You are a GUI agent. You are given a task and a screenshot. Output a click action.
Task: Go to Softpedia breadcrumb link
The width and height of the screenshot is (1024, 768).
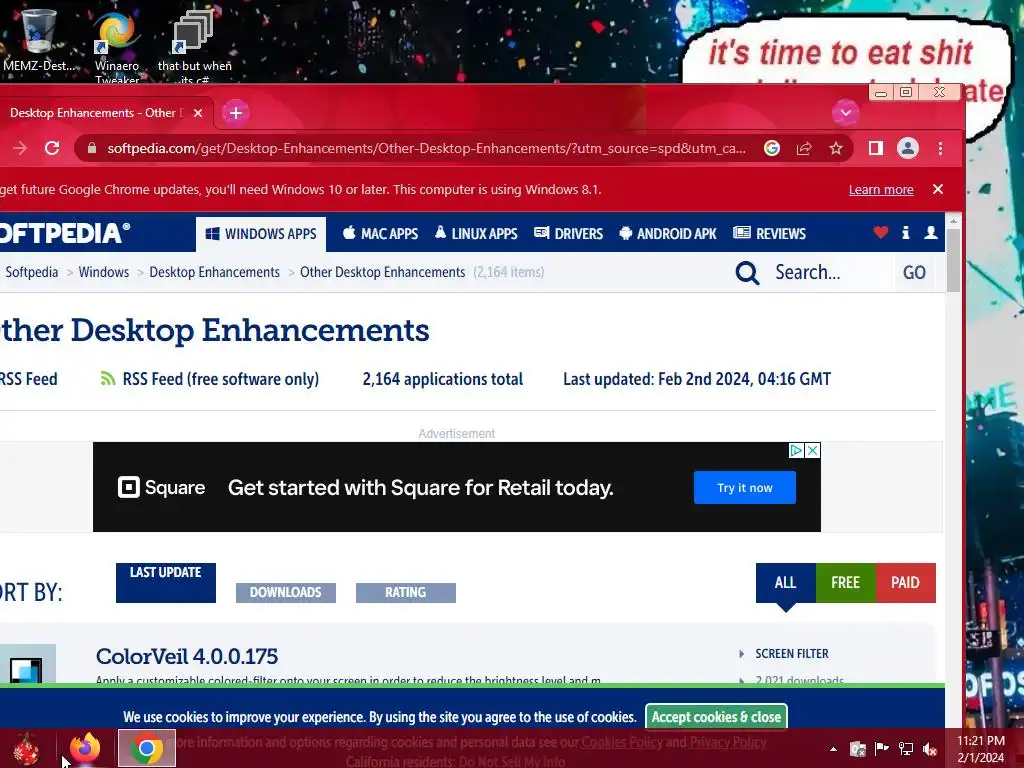[x=31, y=272]
